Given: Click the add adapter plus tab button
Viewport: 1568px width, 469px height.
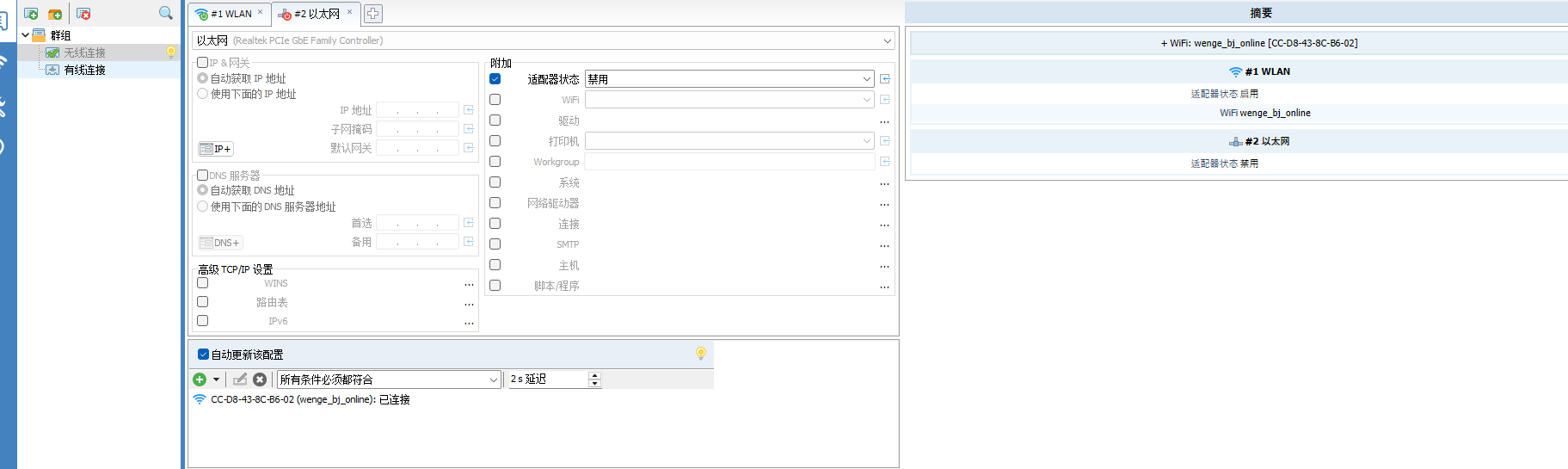Looking at the screenshot, I should click(x=373, y=14).
